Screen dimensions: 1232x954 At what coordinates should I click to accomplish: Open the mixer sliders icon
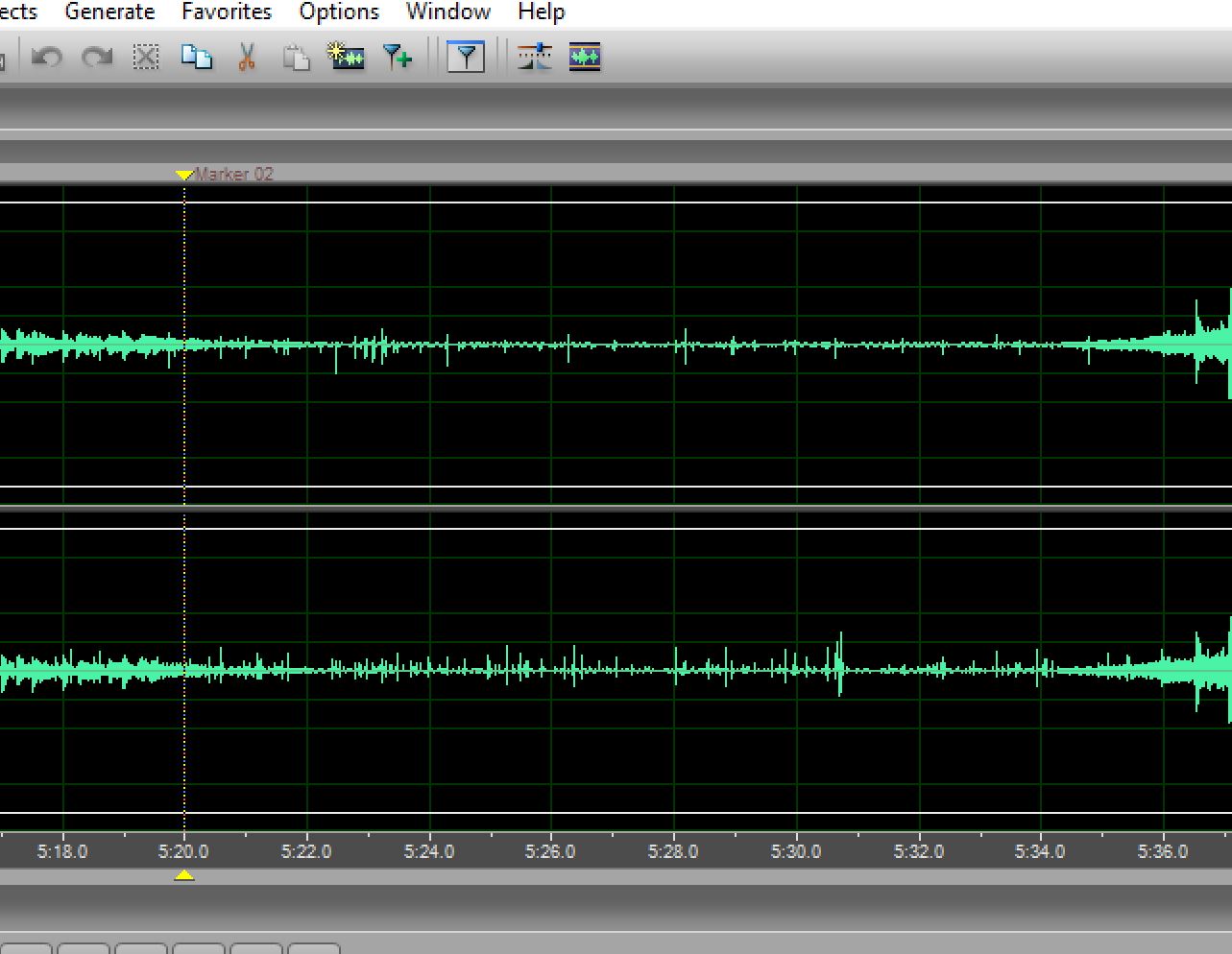click(535, 58)
